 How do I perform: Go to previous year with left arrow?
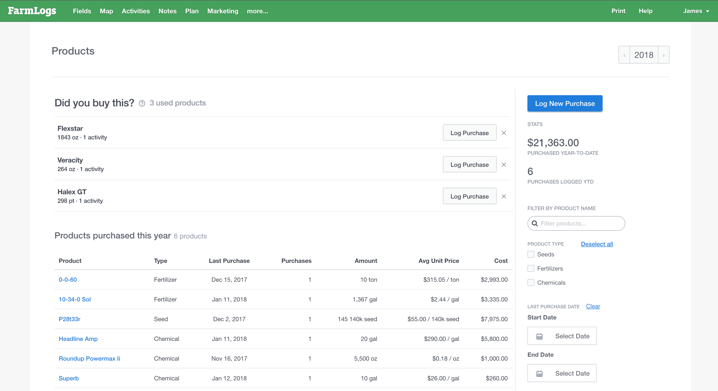[x=624, y=55]
